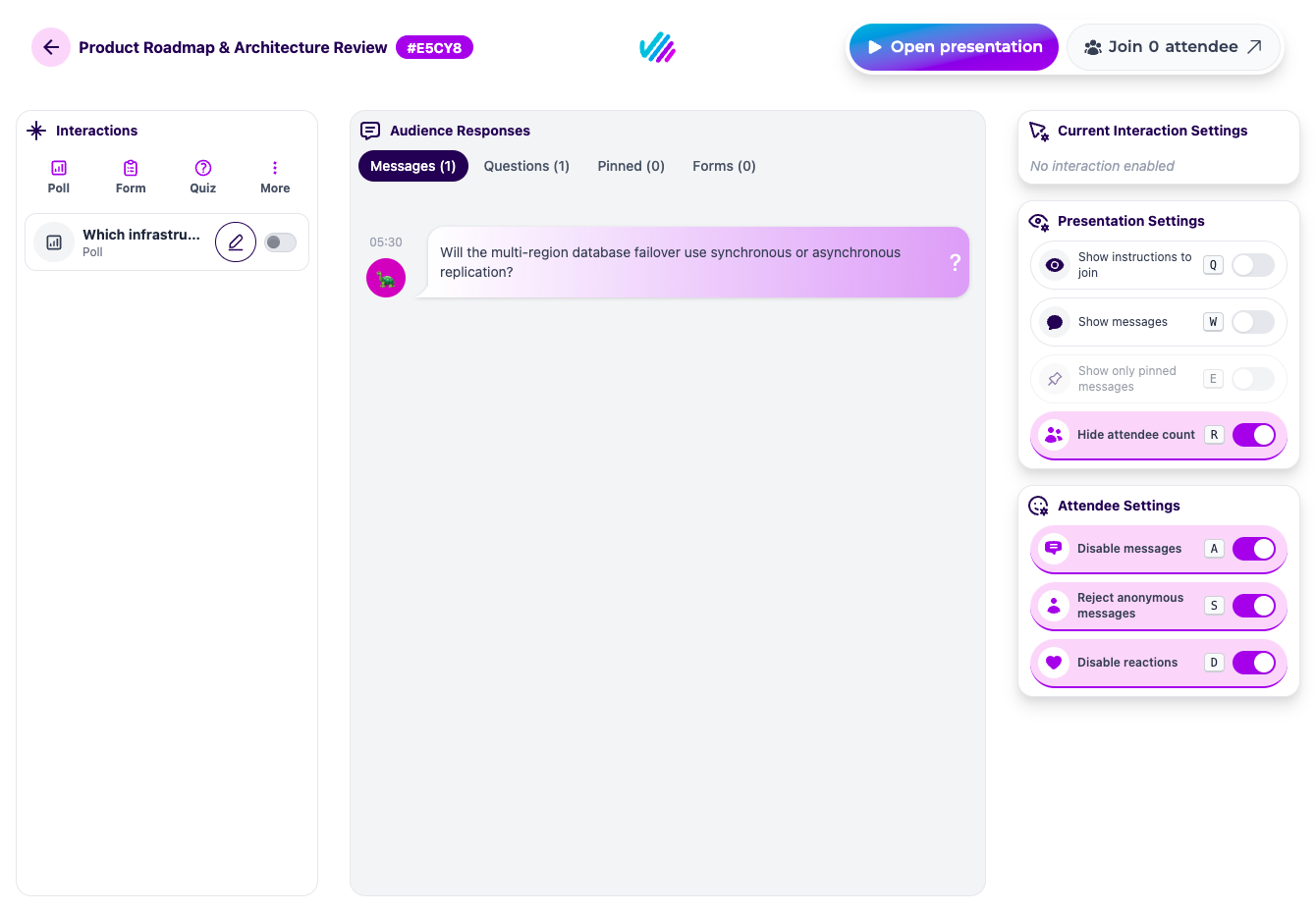Go back using the arrow icon
The height and width of the screenshot is (912, 1316).
51,47
